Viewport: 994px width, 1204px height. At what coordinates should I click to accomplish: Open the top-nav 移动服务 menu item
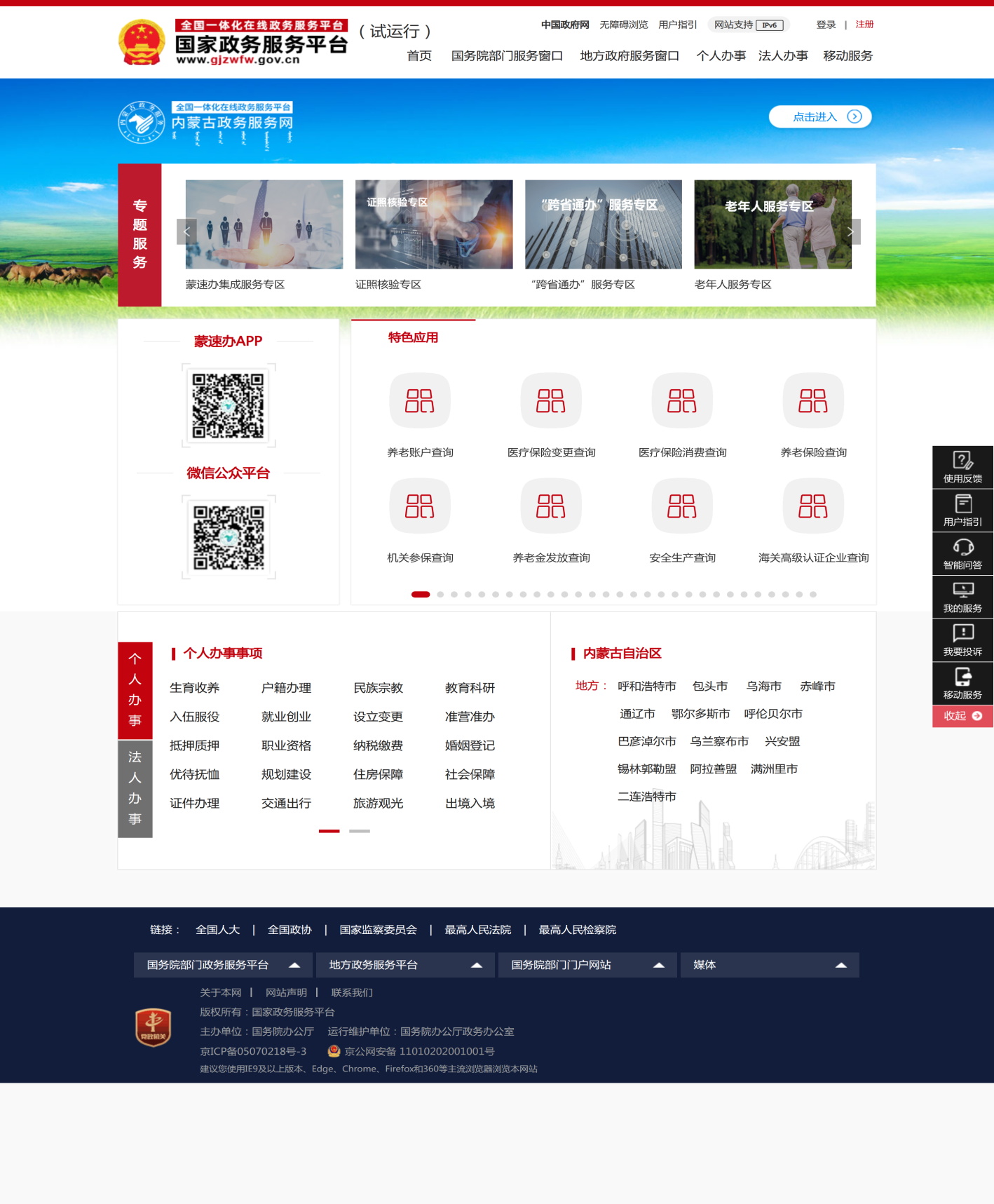tap(847, 55)
